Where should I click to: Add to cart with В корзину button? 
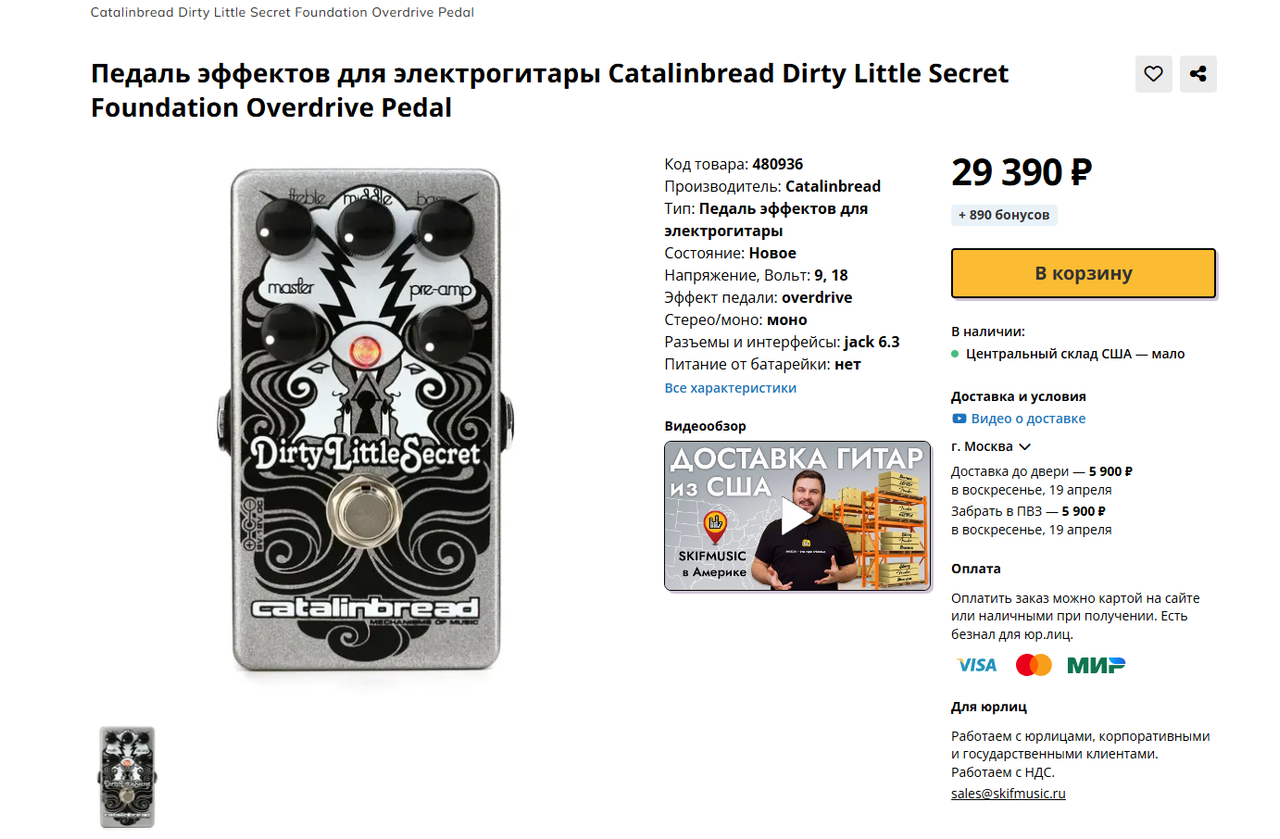1083,273
